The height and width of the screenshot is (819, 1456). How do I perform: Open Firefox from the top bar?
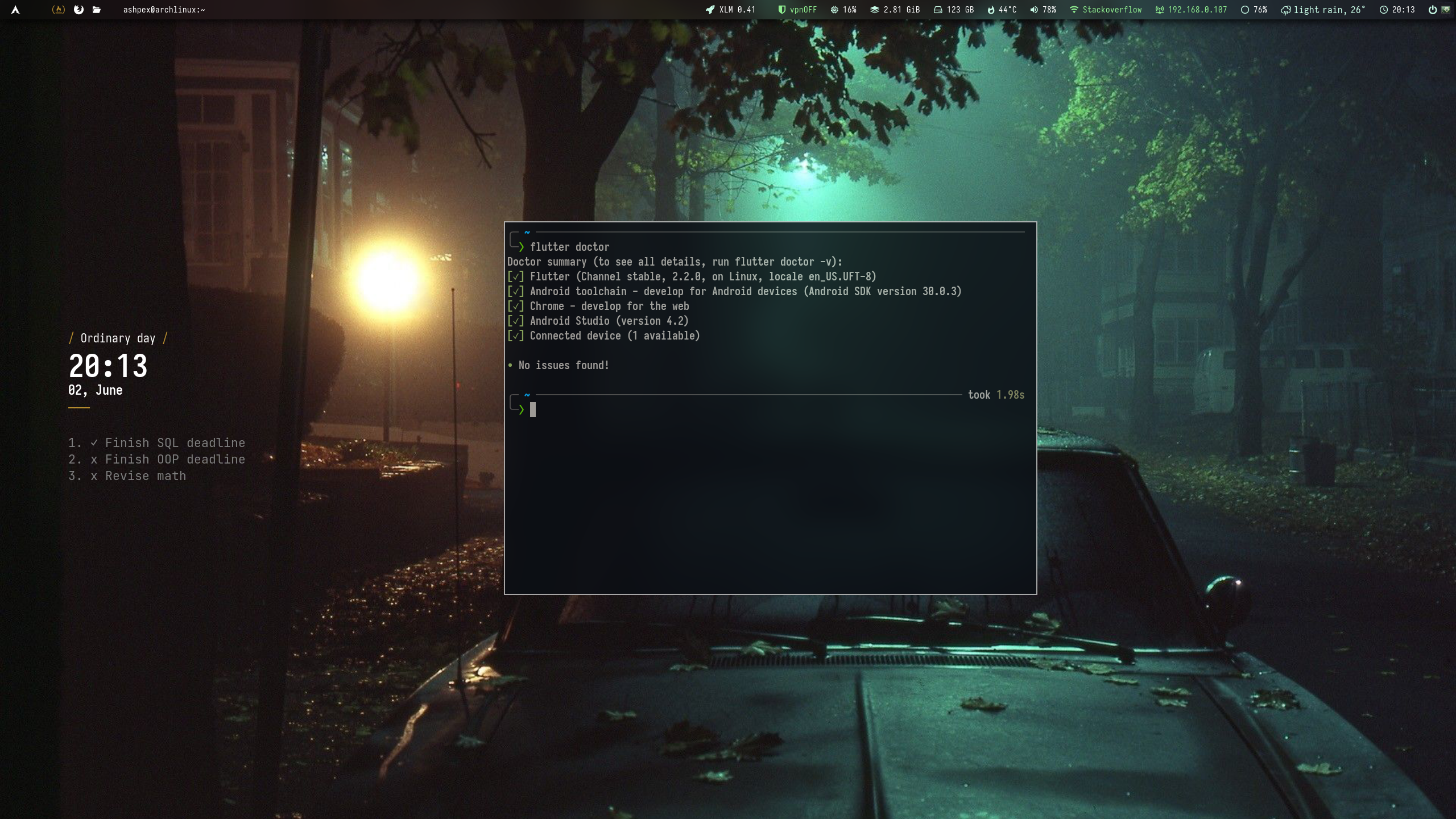click(x=78, y=10)
